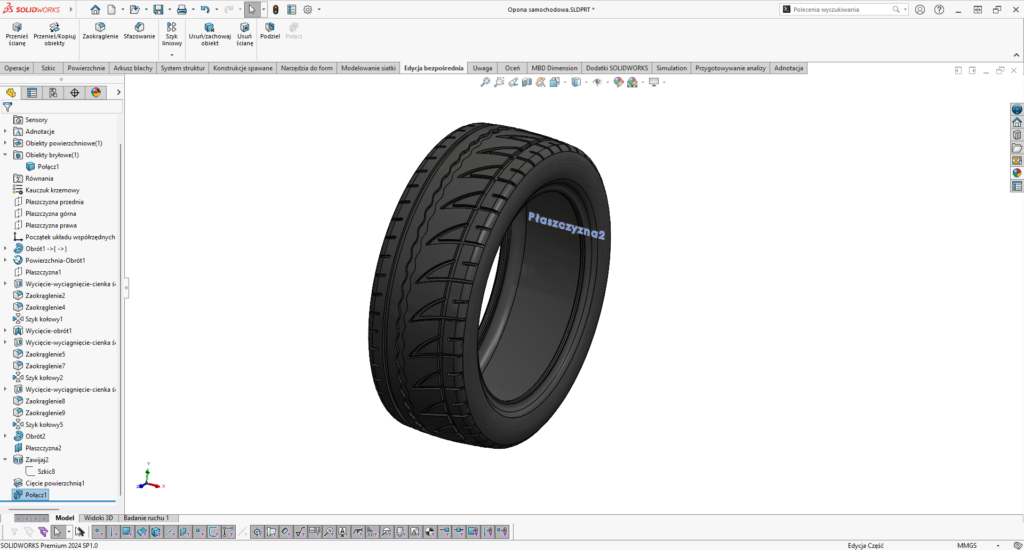Toggle the filter planes button

184,532
